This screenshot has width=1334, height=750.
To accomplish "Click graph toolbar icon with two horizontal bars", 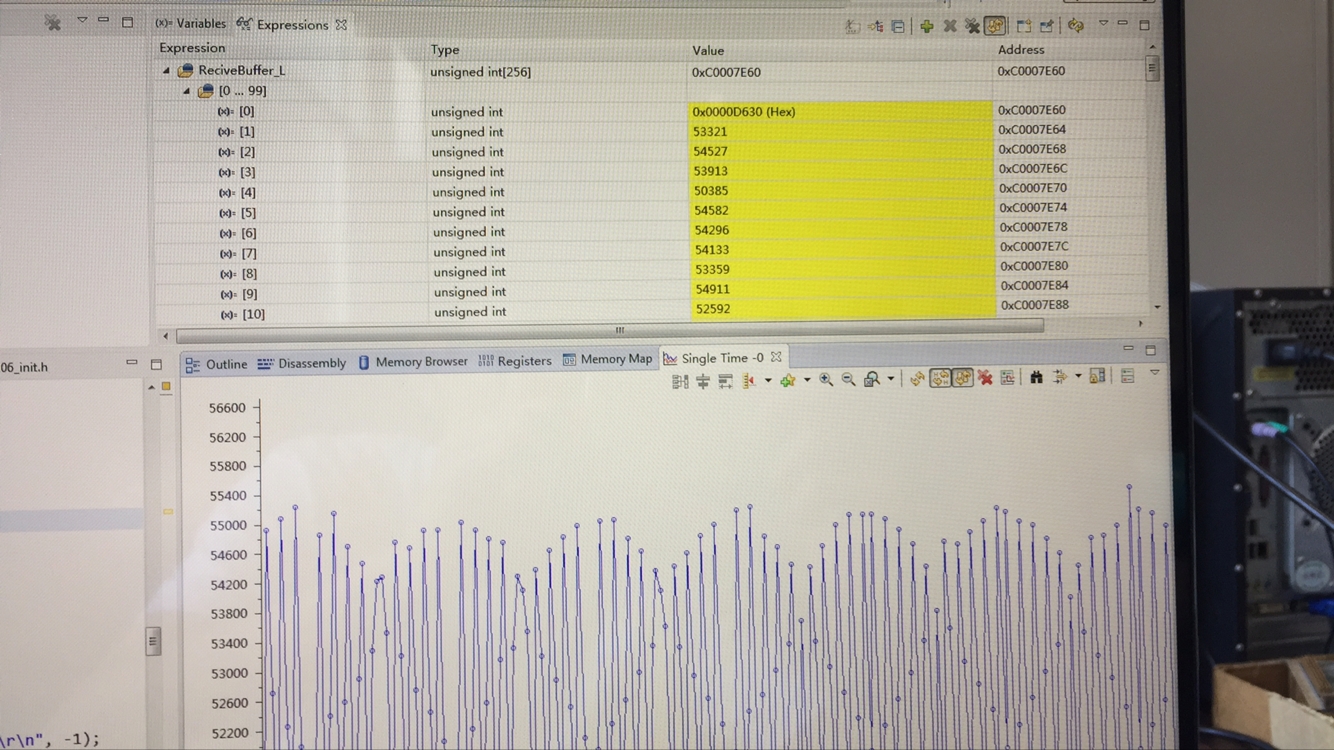I will coord(703,381).
